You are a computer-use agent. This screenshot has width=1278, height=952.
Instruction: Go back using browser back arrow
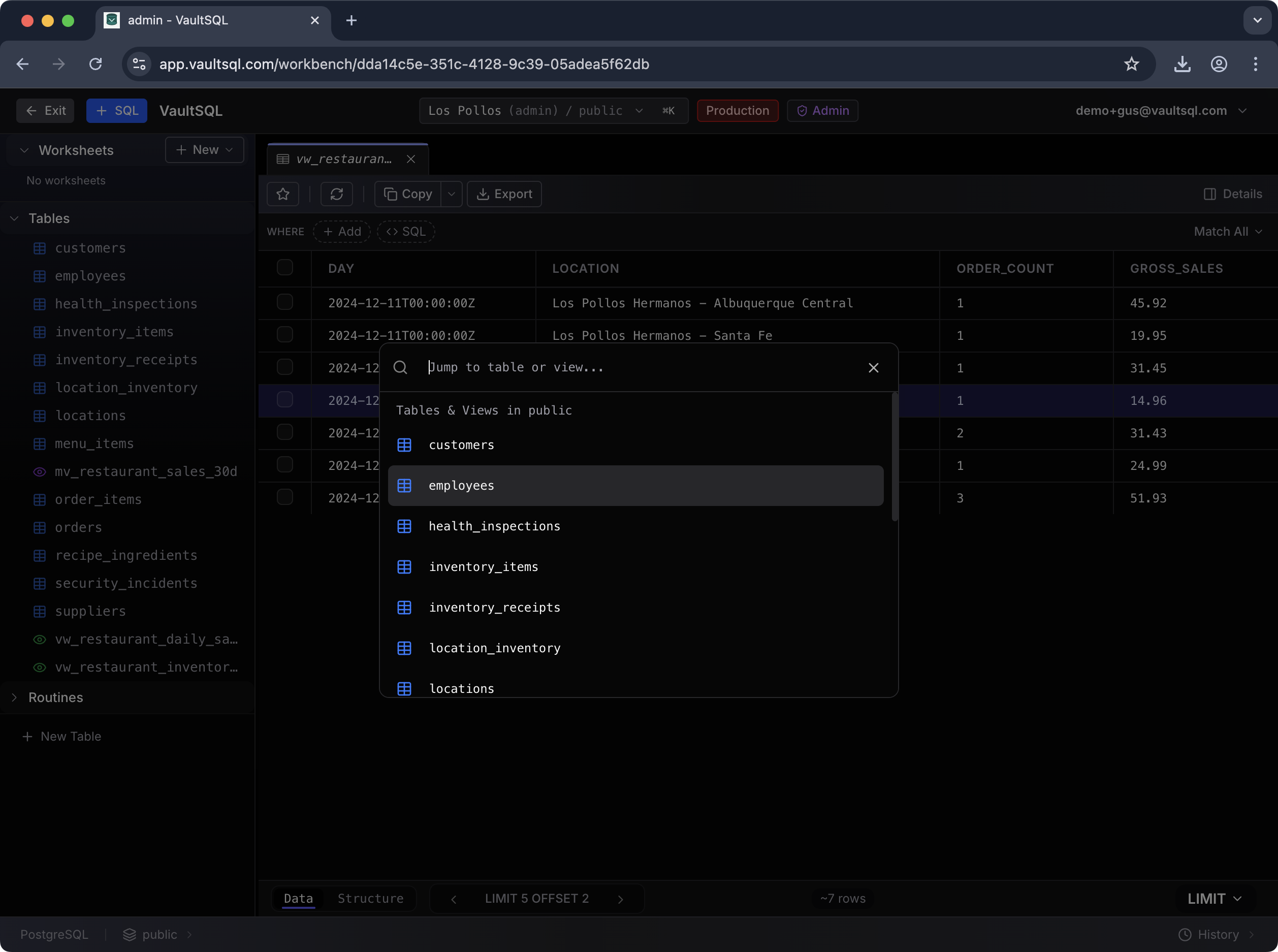(x=22, y=64)
